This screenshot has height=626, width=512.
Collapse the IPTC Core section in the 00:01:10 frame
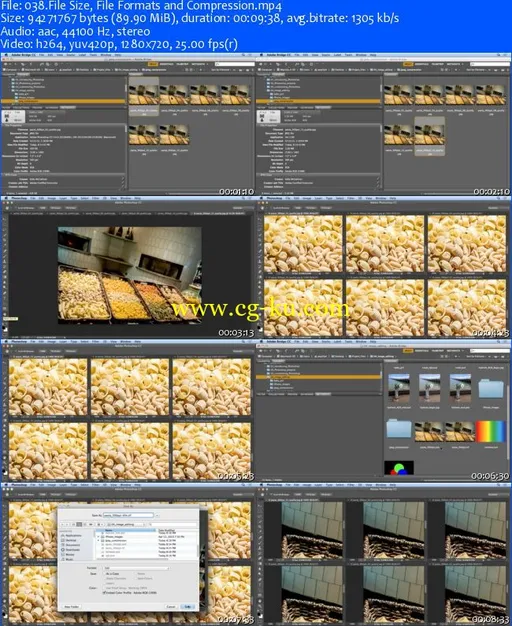point(4,174)
